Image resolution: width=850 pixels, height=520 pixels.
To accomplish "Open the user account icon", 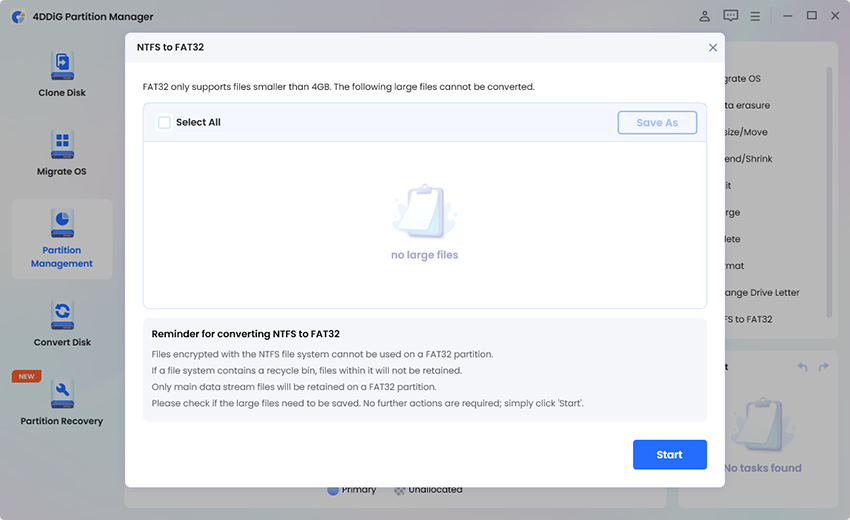I will (x=704, y=16).
